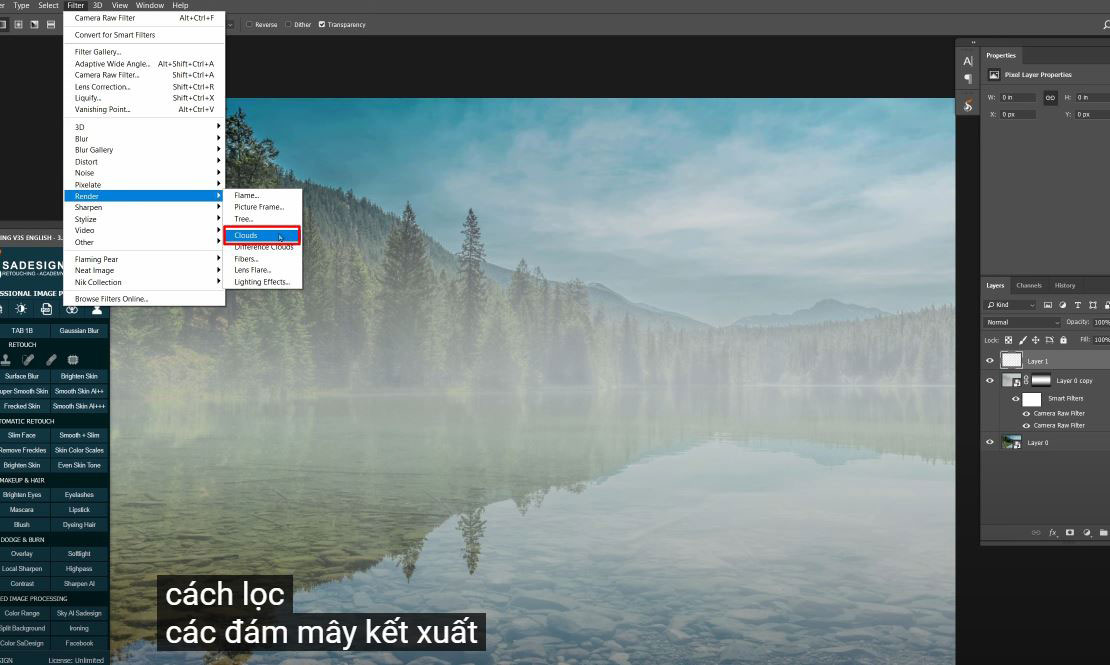1110x665 pixels.
Task: Choose Difference Clouds menu item
Action: [x=263, y=247]
